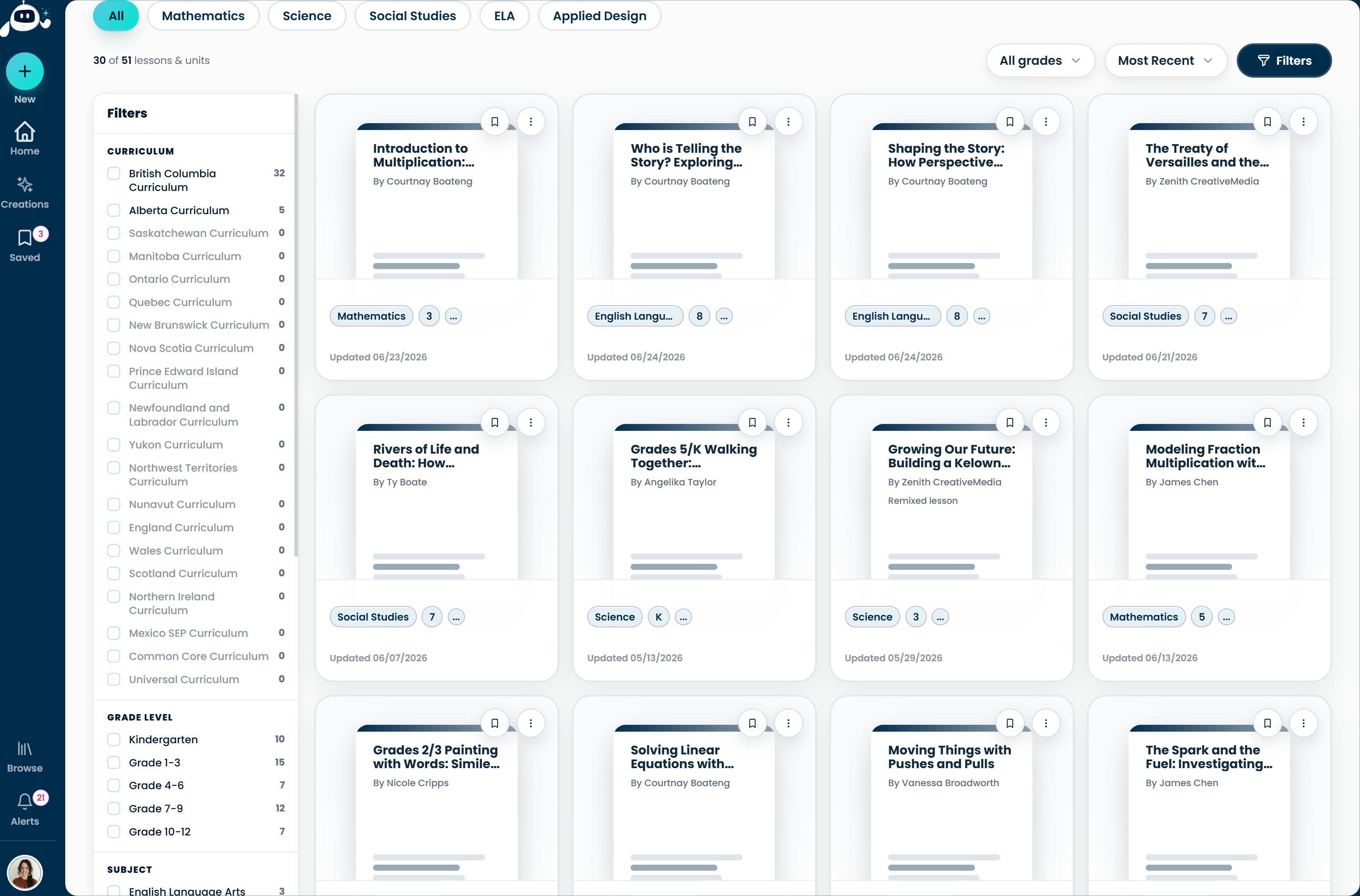
Task: Bookmark Introduction to Multiplication lesson
Action: (x=495, y=122)
